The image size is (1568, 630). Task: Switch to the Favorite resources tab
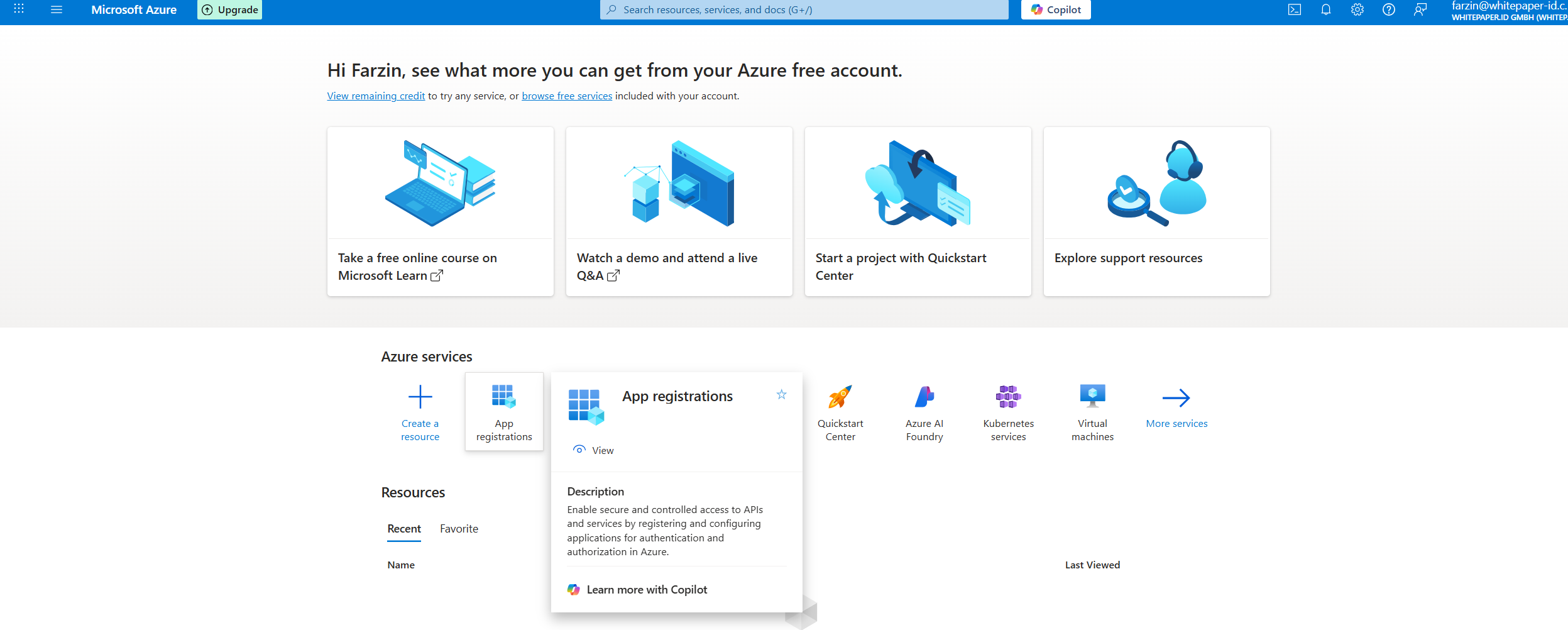[459, 529]
